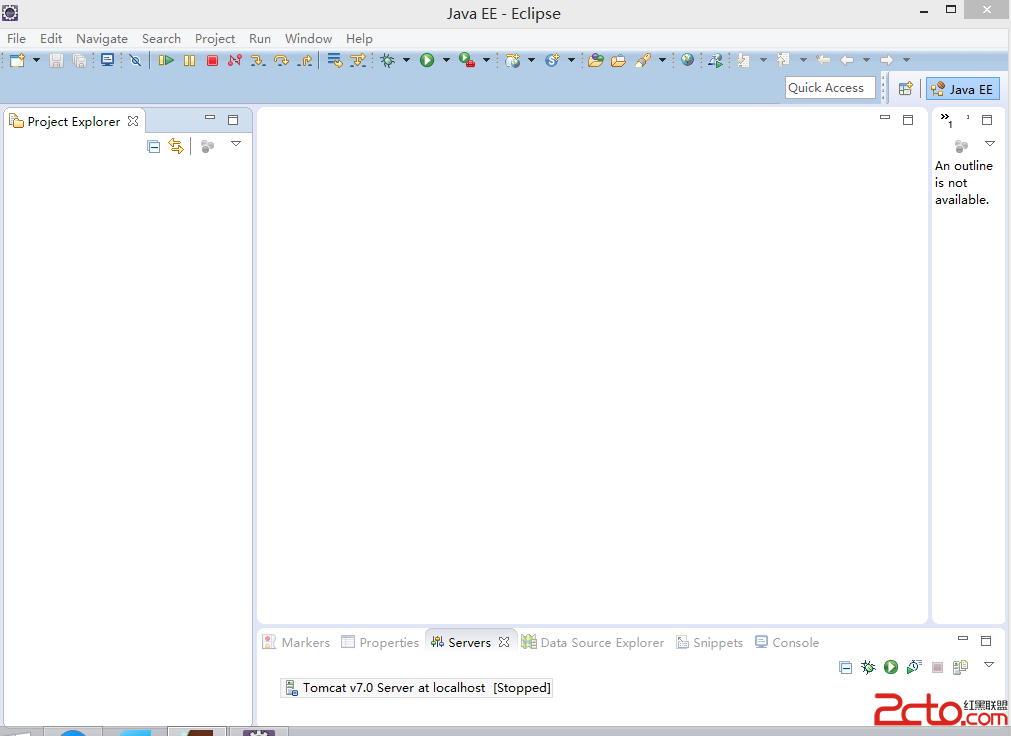
Task: Click the Suspend pause icon
Action: 190,61
